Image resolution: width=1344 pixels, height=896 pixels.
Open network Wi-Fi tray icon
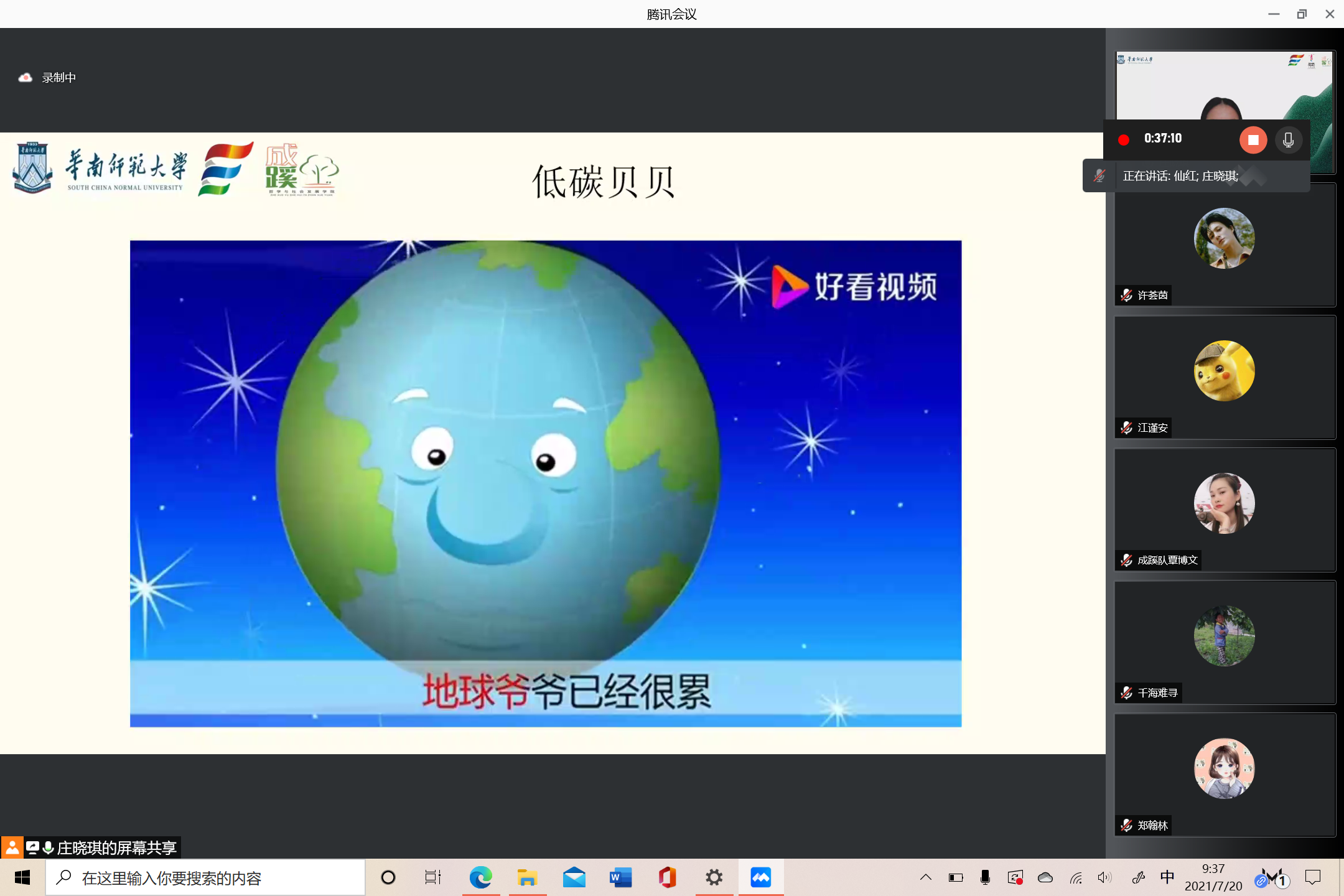(x=1076, y=878)
